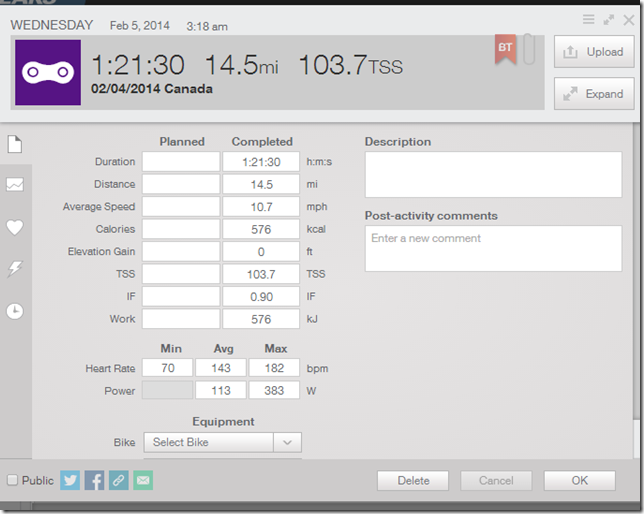Click the disabled Power Min field

(x=168, y=390)
